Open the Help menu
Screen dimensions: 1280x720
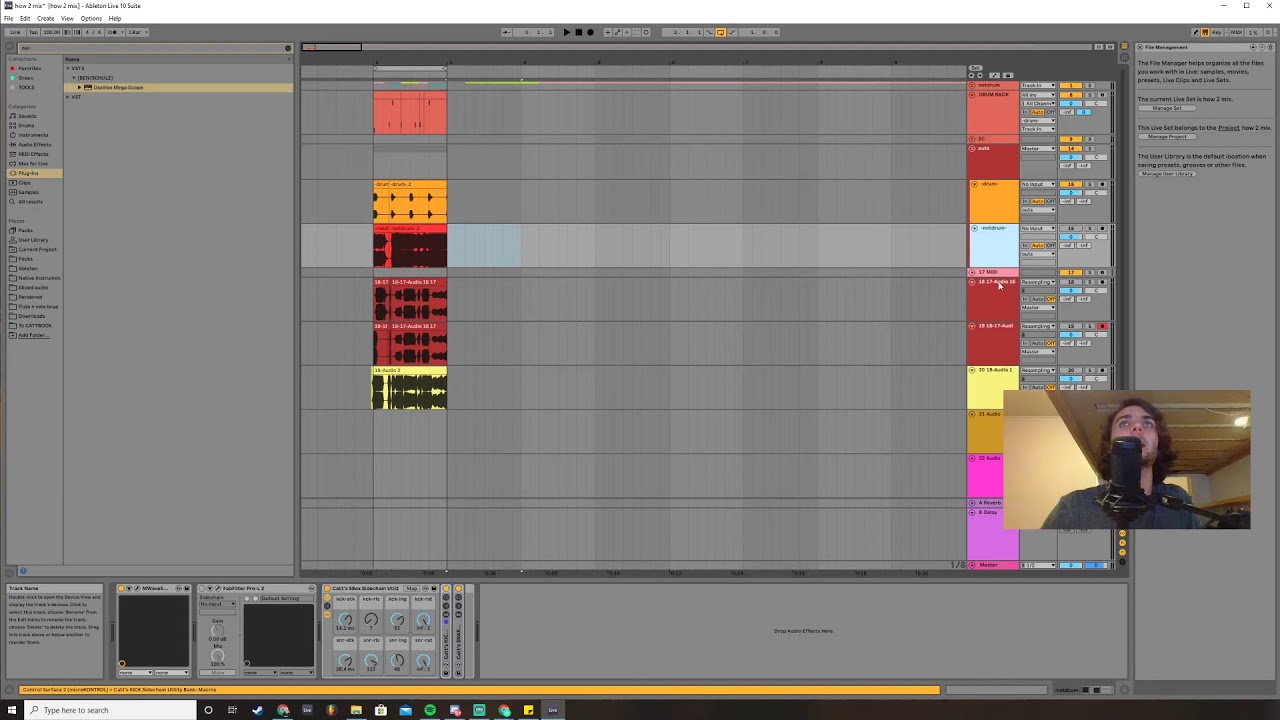point(115,18)
